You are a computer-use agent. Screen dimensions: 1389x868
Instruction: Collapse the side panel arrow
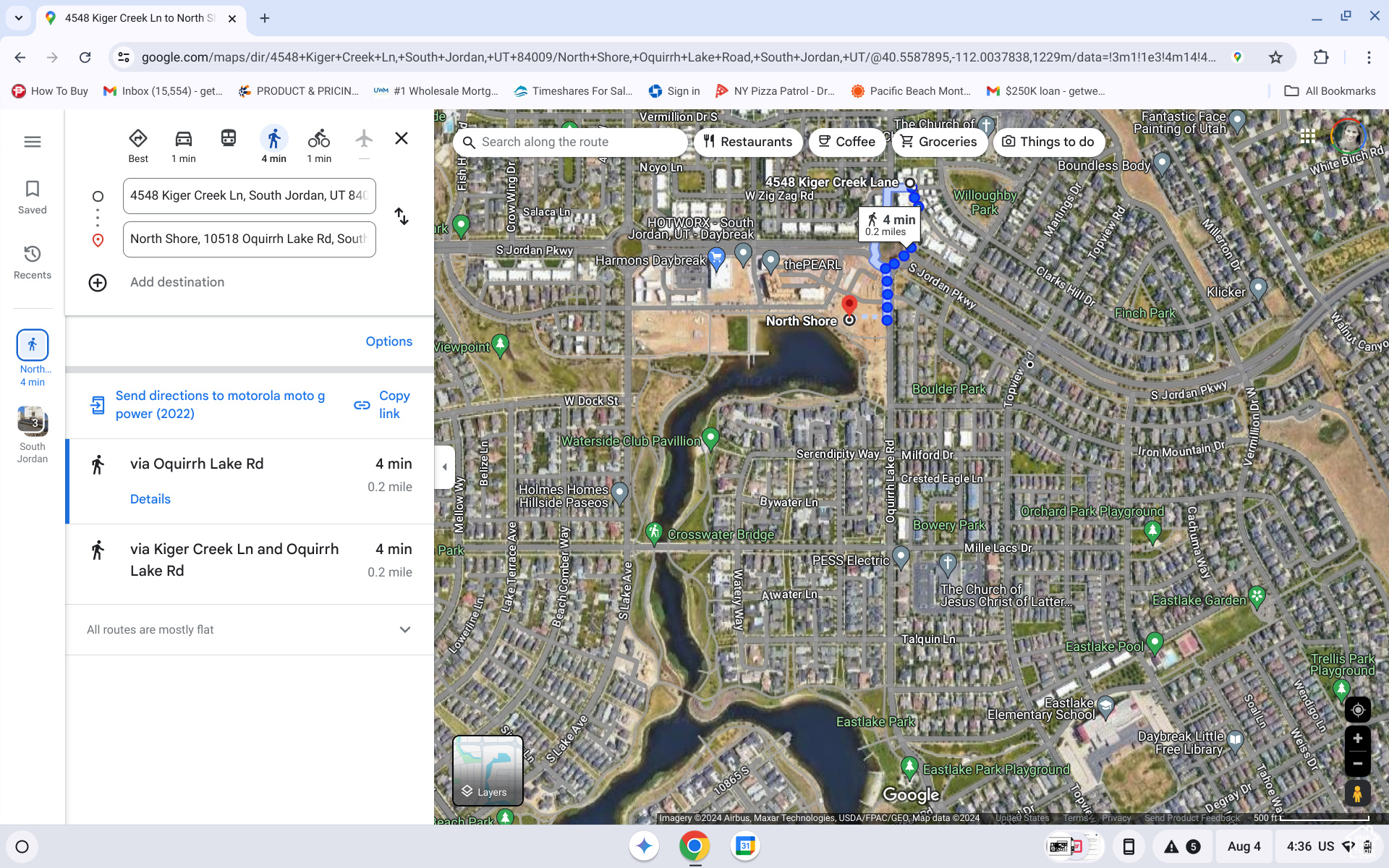coord(444,467)
